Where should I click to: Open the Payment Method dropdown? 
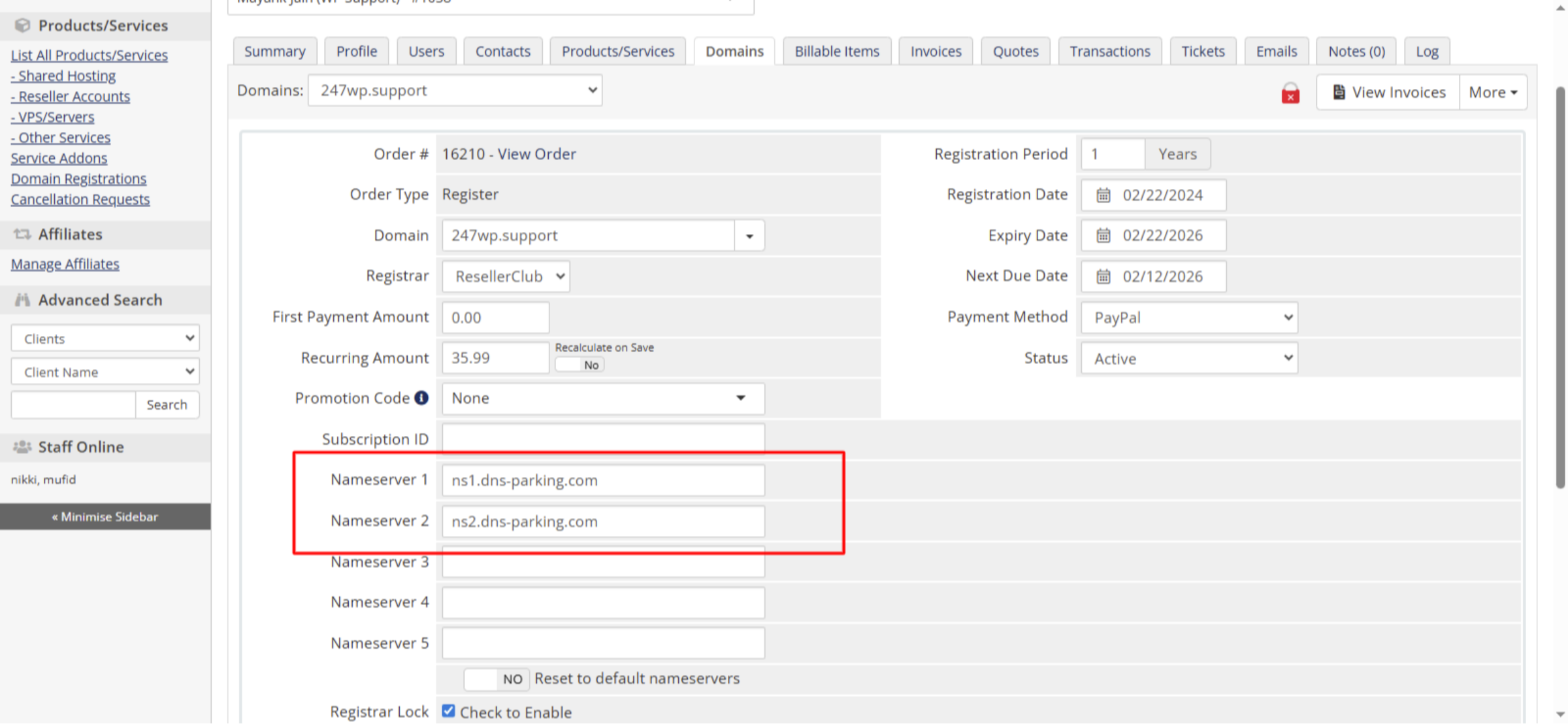(1188, 318)
